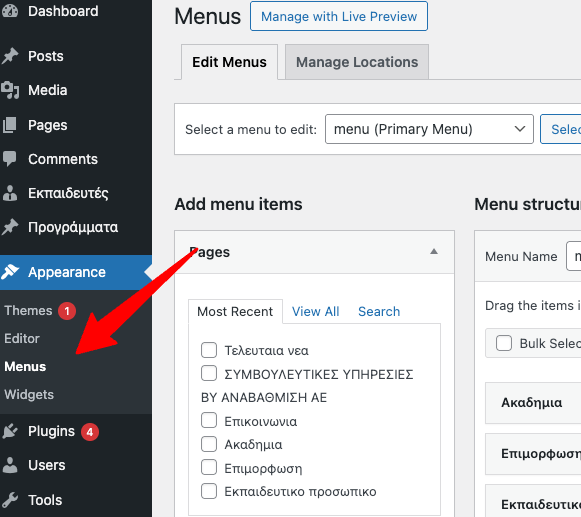Screen dimensions: 581x517
Task: Check the ΣΥΜΒΟΥΛΕΥΤΙΚΕΣ ΥΠΗΡΕΣΙΕΣ page checkbox
Action: click(x=209, y=374)
